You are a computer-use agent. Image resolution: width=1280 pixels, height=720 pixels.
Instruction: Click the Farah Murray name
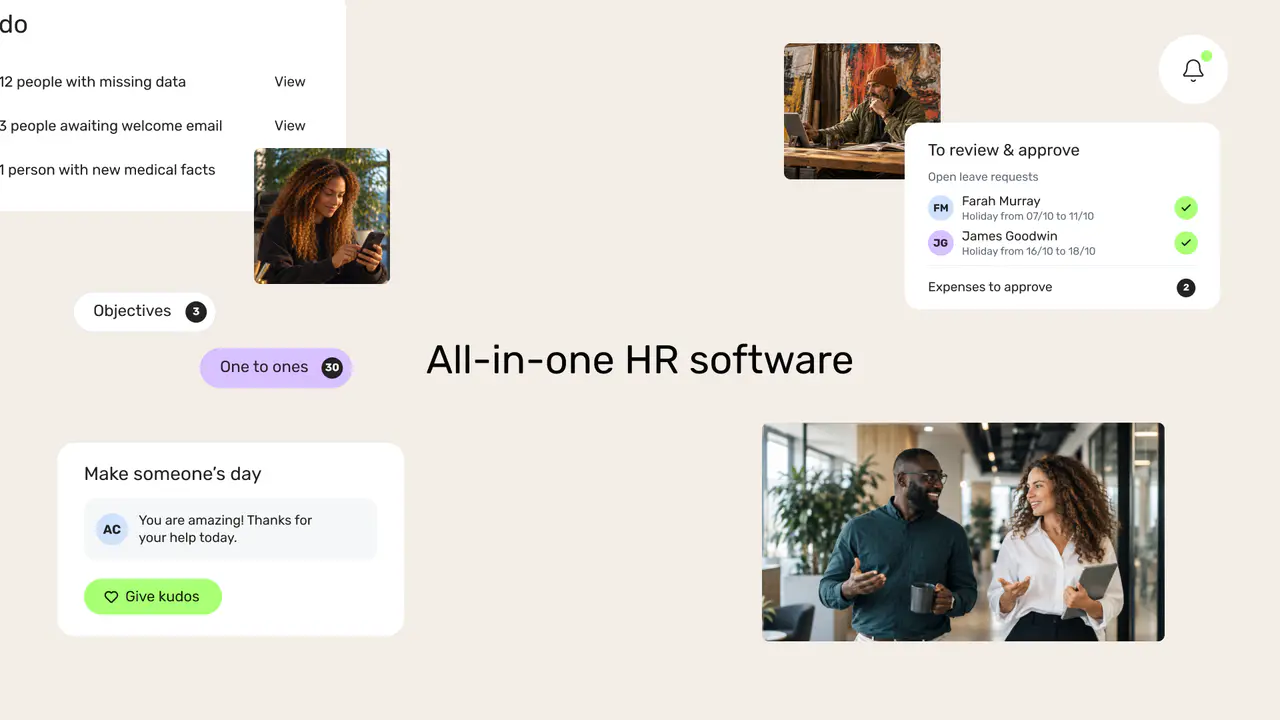click(x=1001, y=201)
